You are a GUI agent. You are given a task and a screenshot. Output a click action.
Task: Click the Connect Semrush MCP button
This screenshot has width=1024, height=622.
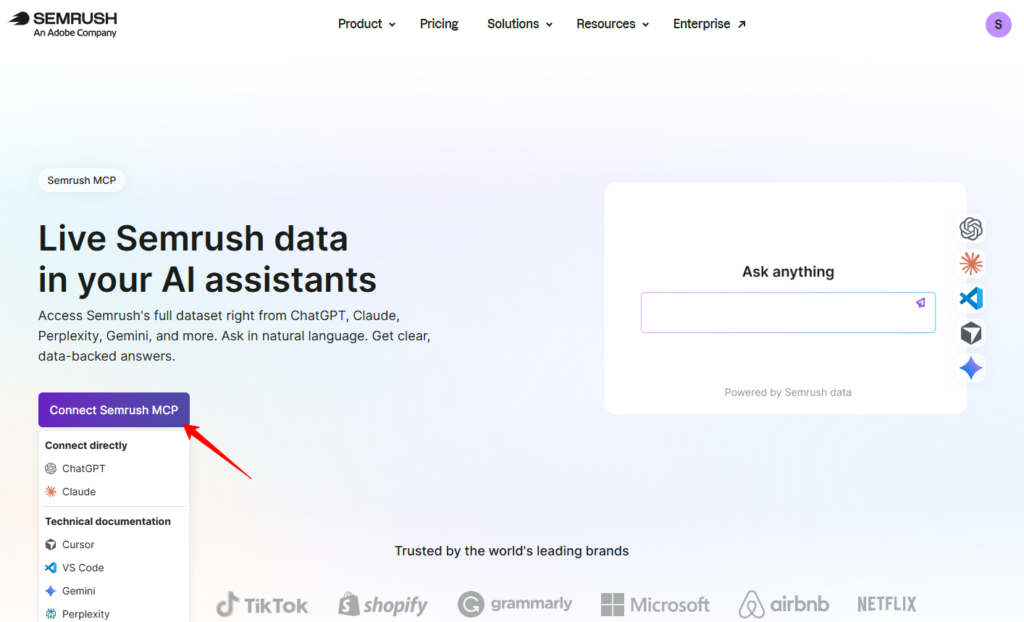pyautogui.click(x=114, y=410)
